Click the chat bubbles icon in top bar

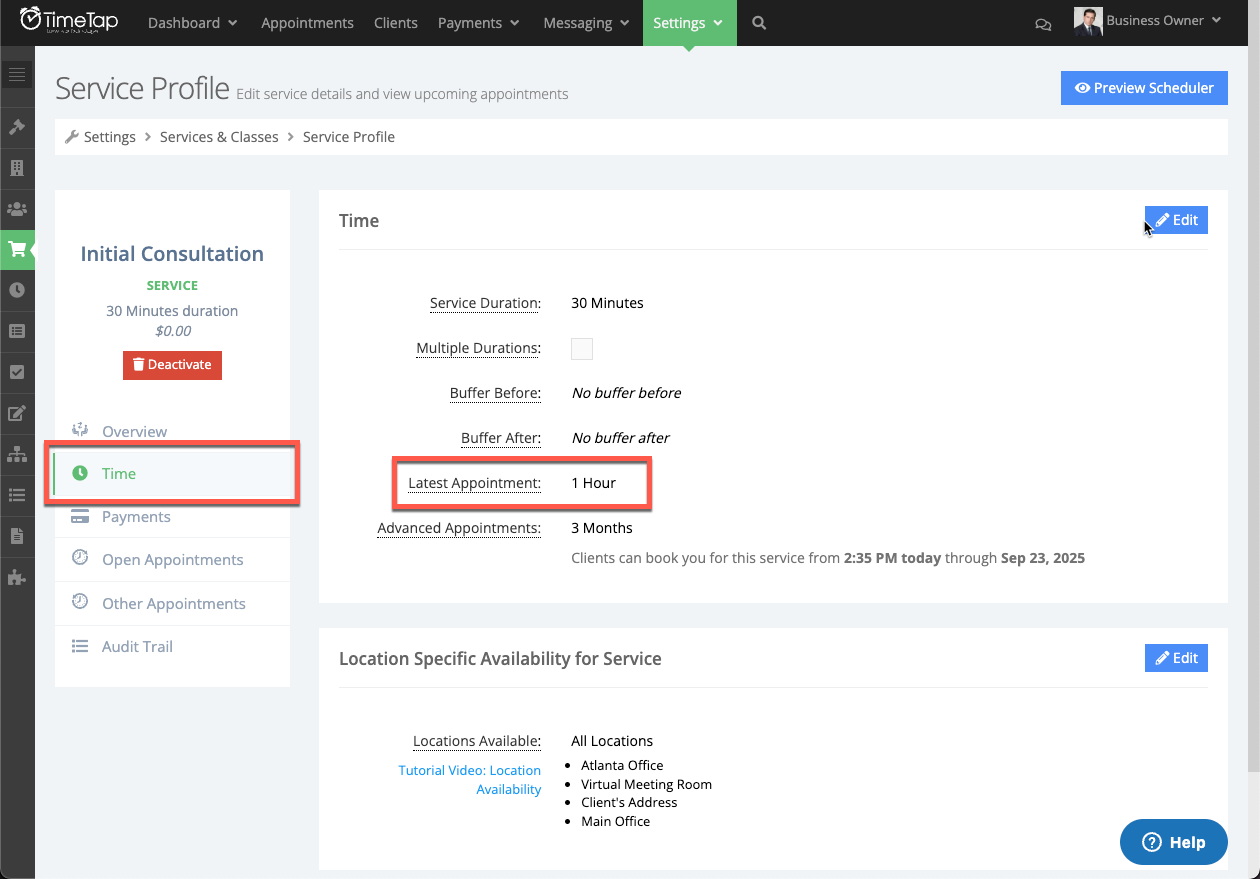1043,23
